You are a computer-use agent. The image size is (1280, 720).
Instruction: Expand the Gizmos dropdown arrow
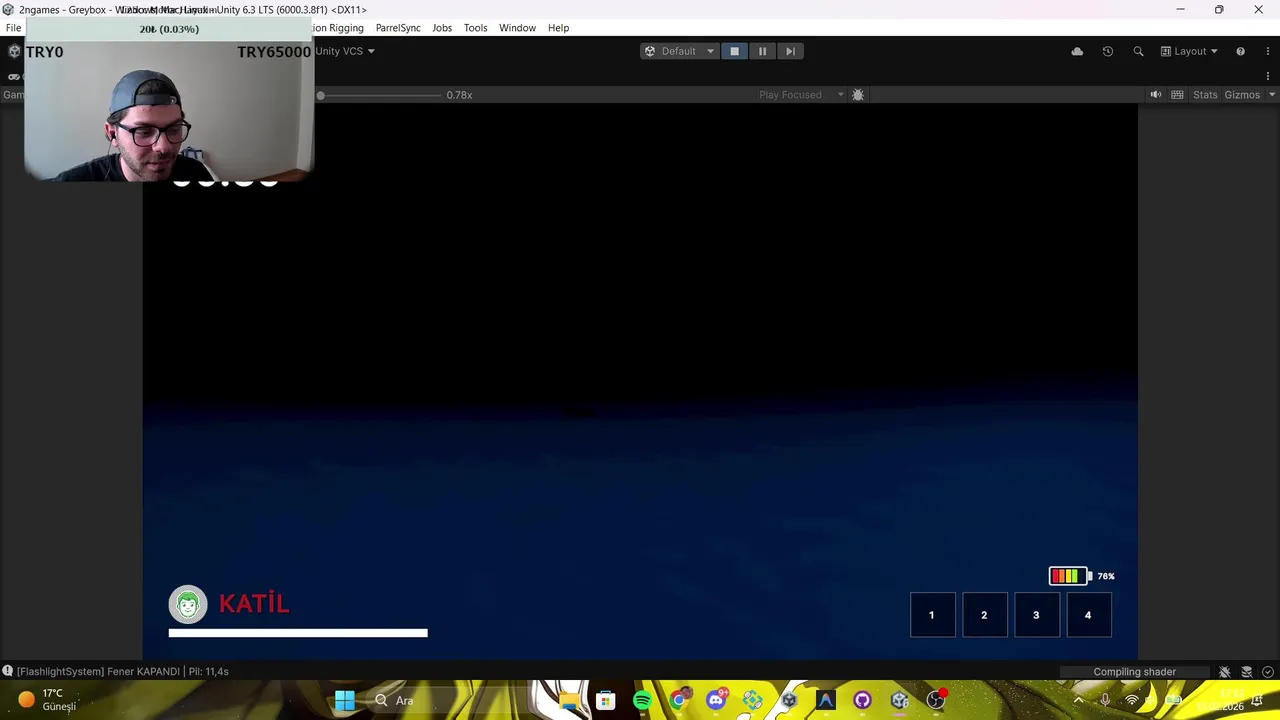point(1271,95)
